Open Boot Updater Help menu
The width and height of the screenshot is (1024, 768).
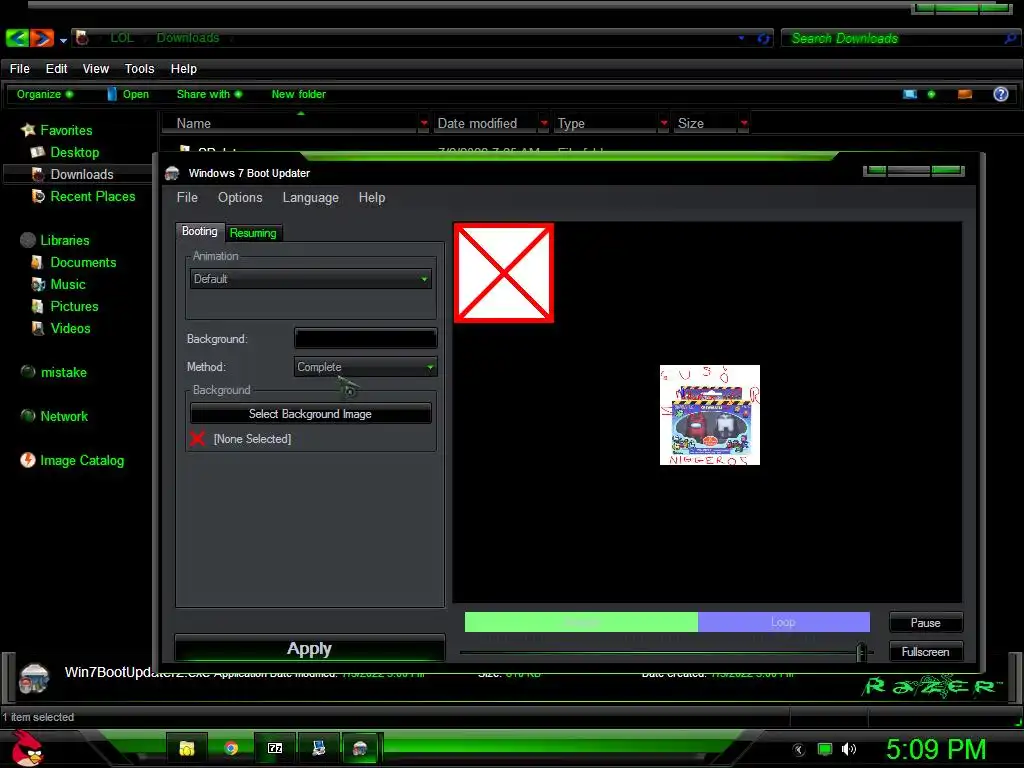pos(372,197)
